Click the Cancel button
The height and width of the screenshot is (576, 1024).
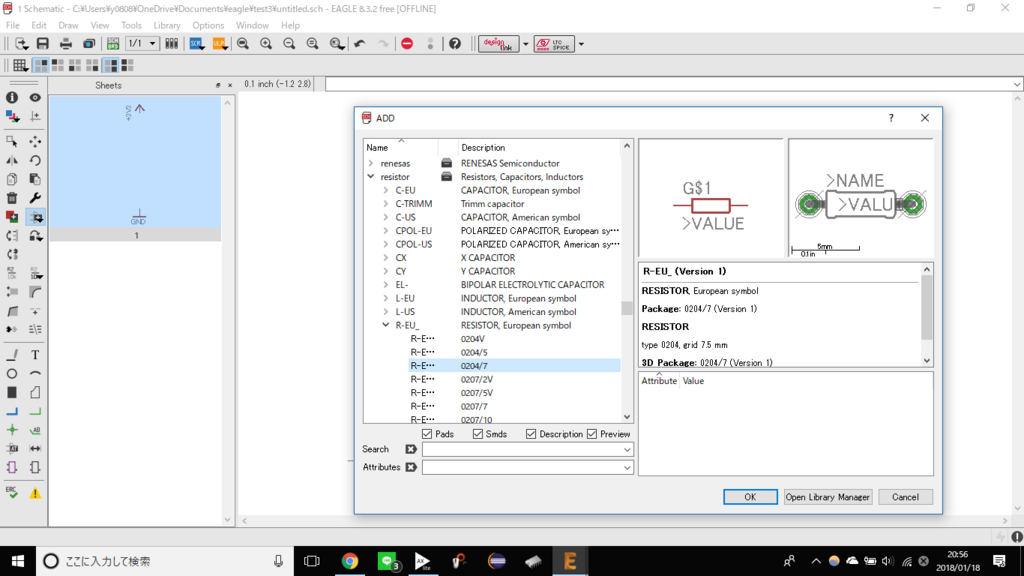[905, 497]
